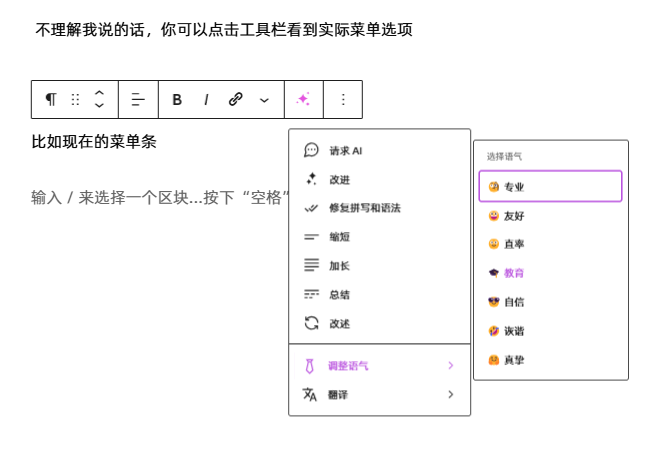The width and height of the screenshot is (656, 450).
Task: Open the block options three-dot menu
Action: point(343,100)
